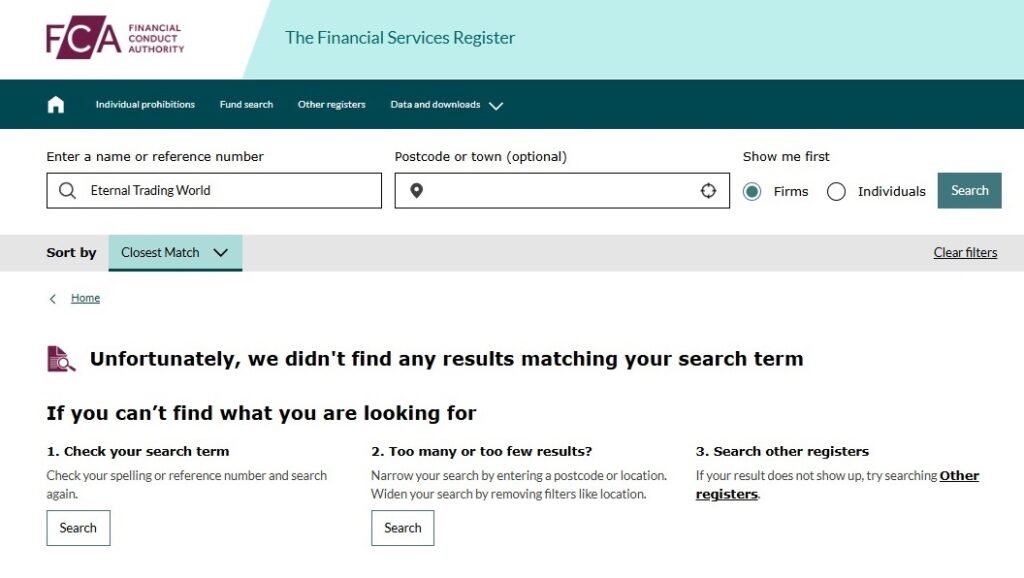Click Clear filters
This screenshot has width=1024, height=578.
tap(965, 252)
